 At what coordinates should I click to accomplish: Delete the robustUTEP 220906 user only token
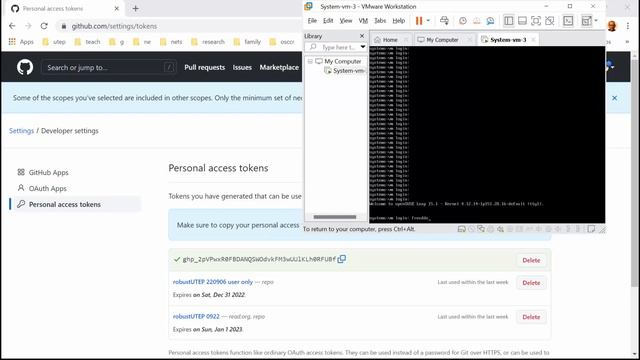click(531, 282)
